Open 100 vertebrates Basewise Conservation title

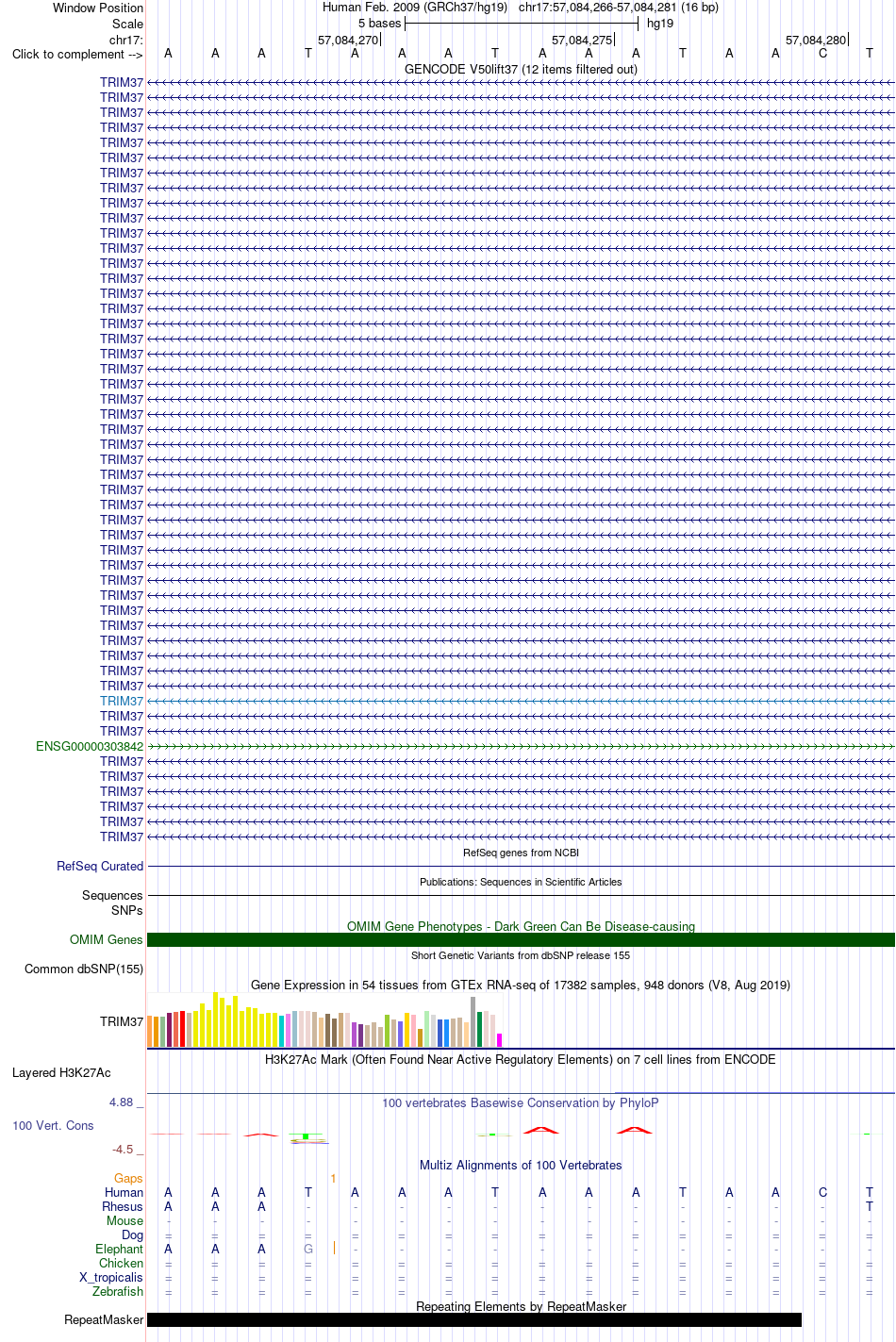[x=521, y=1102]
